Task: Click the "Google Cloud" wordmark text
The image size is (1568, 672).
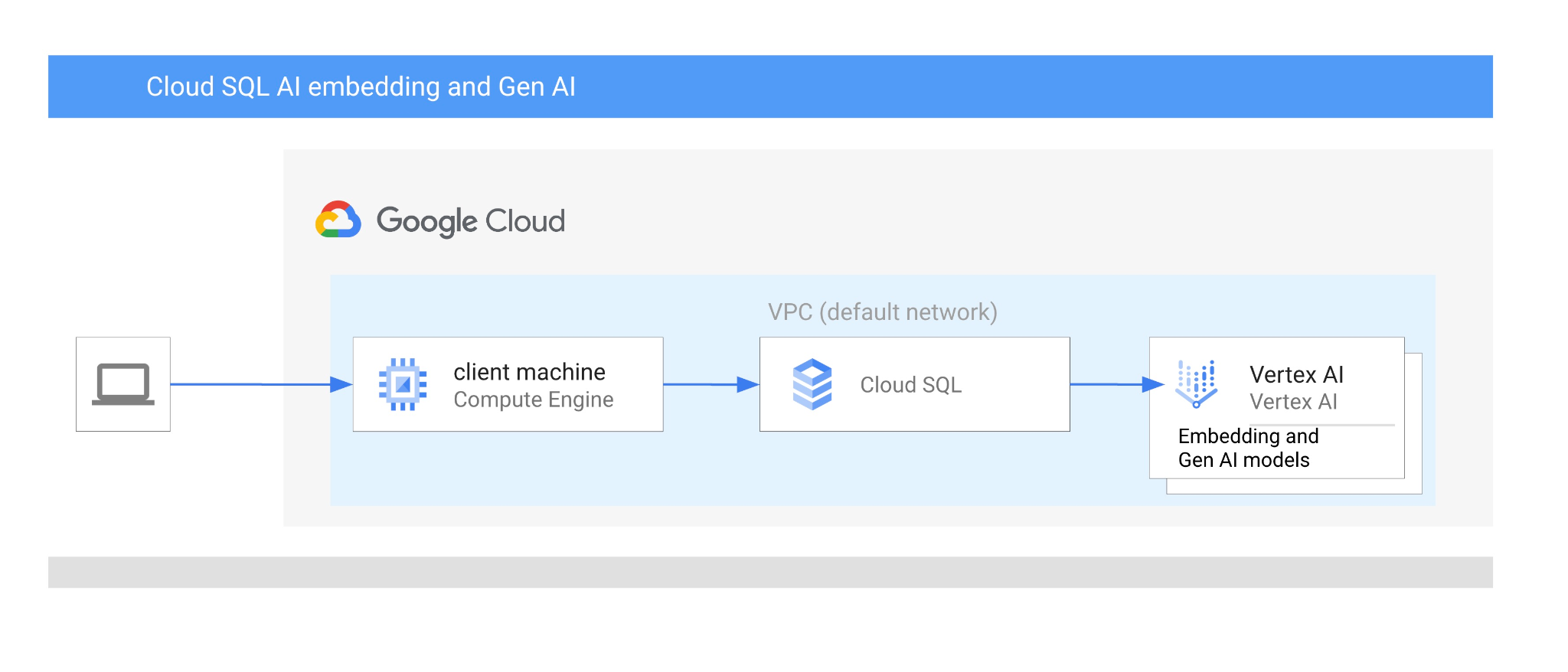Action: 471,221
